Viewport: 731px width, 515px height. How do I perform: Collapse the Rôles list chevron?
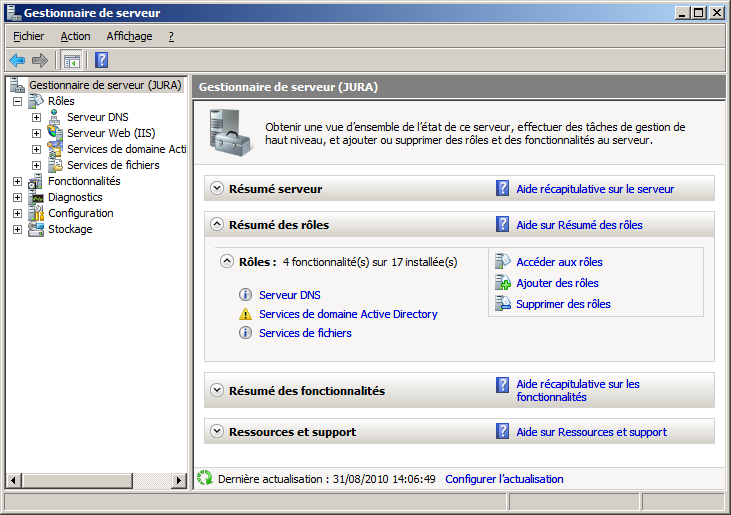pyautogui.click(x=227, y=262)
